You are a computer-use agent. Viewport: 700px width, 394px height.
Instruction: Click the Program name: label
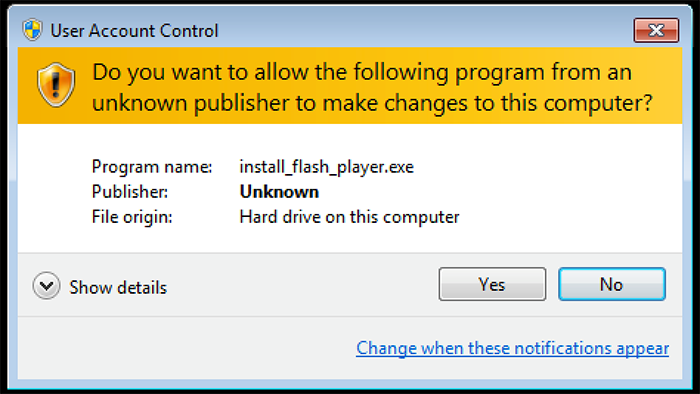pos(152,167)
